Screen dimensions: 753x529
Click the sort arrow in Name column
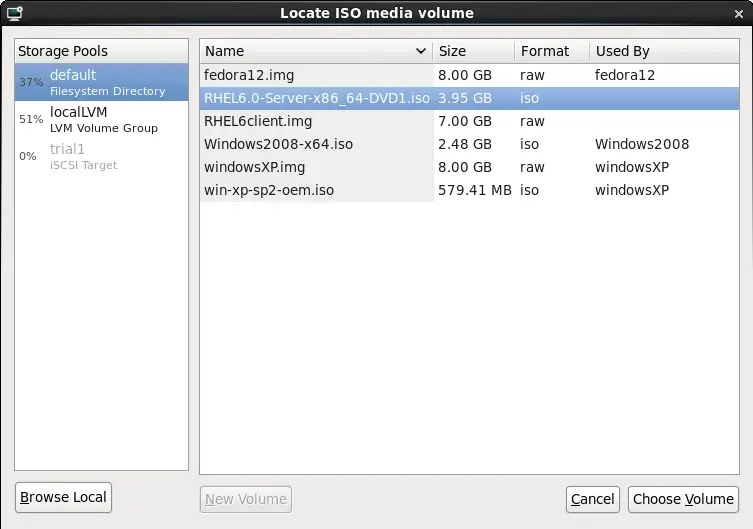tap(421, 51)
